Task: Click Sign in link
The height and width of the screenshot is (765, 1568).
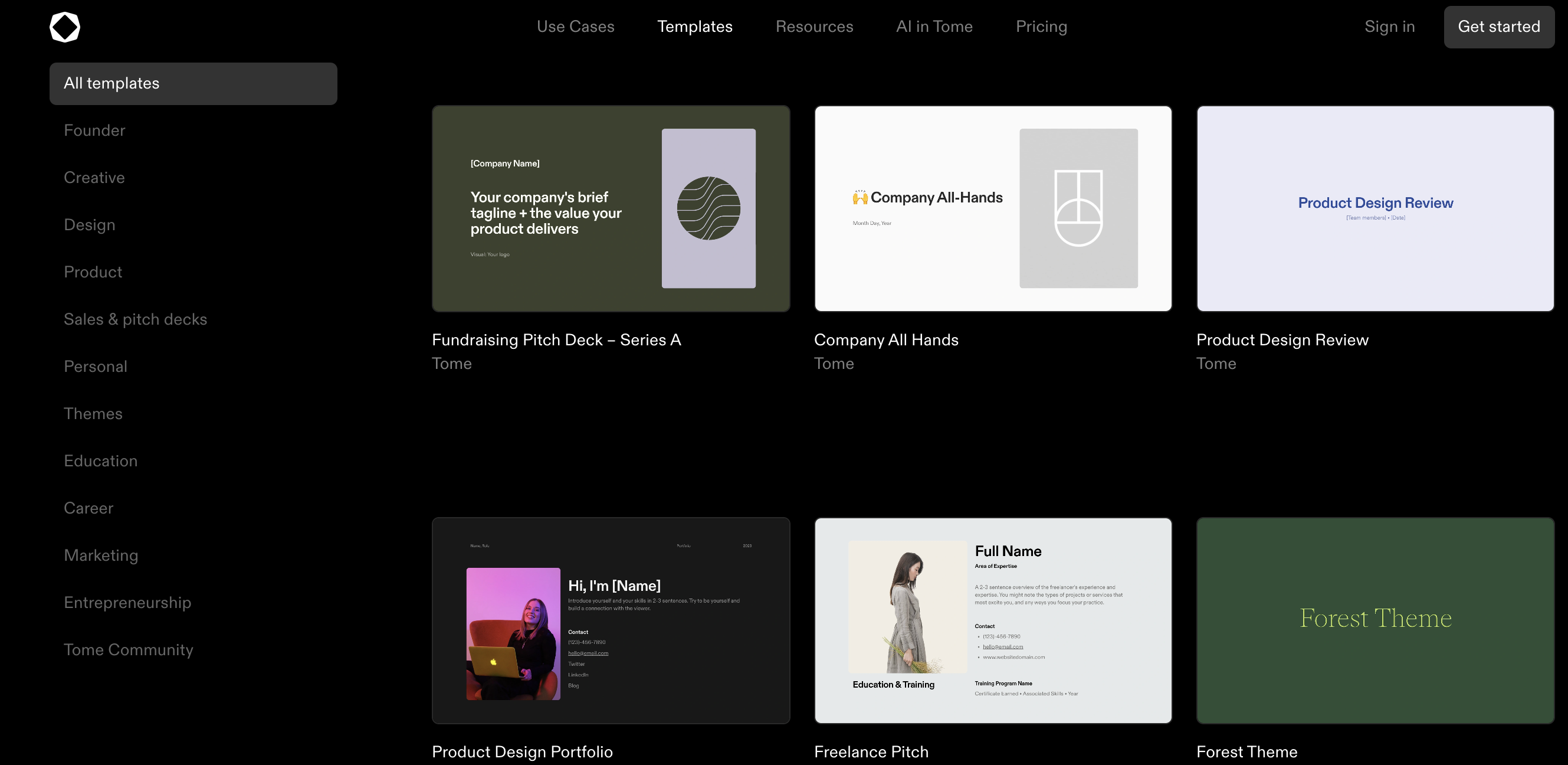Action: pyautogui.click(x=1389, y=27)
